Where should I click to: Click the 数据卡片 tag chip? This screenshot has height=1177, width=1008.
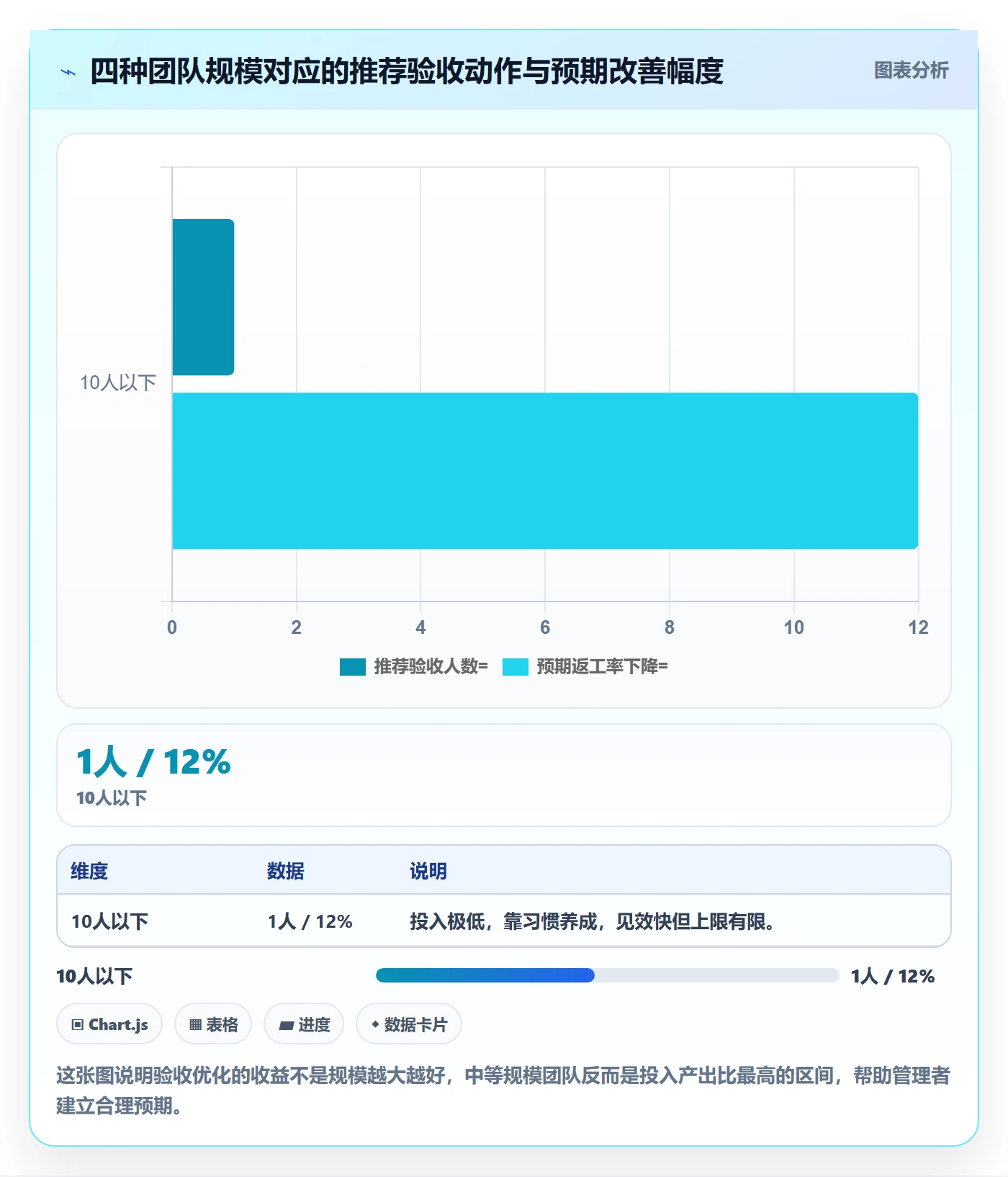[x=409, y=1024]
